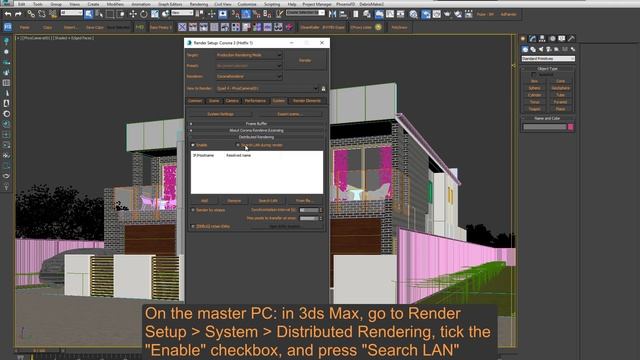Open Select by Name icon
640x360 pixels.
(99, 14)
